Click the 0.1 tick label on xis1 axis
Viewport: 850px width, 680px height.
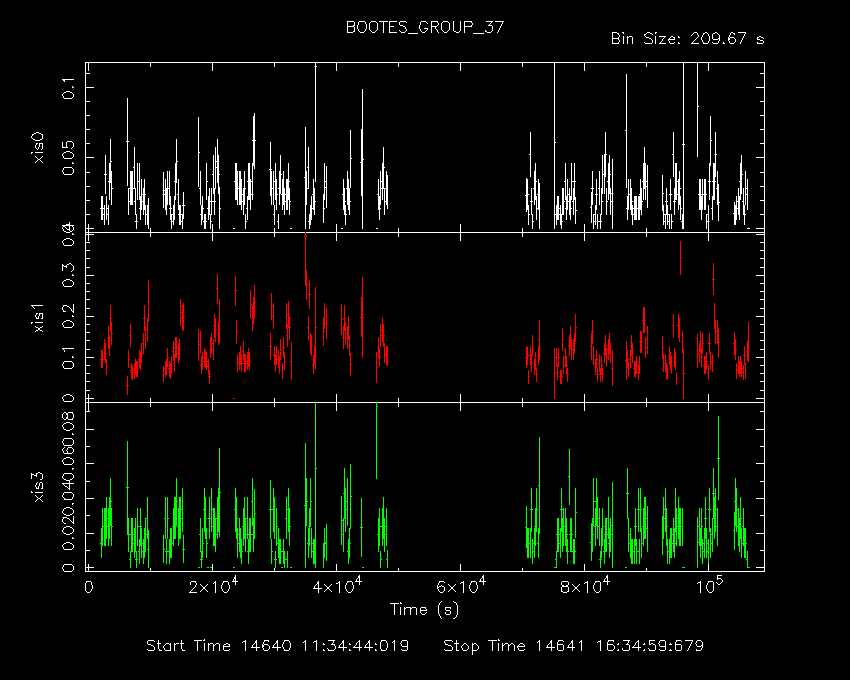(x=69, y=358)
